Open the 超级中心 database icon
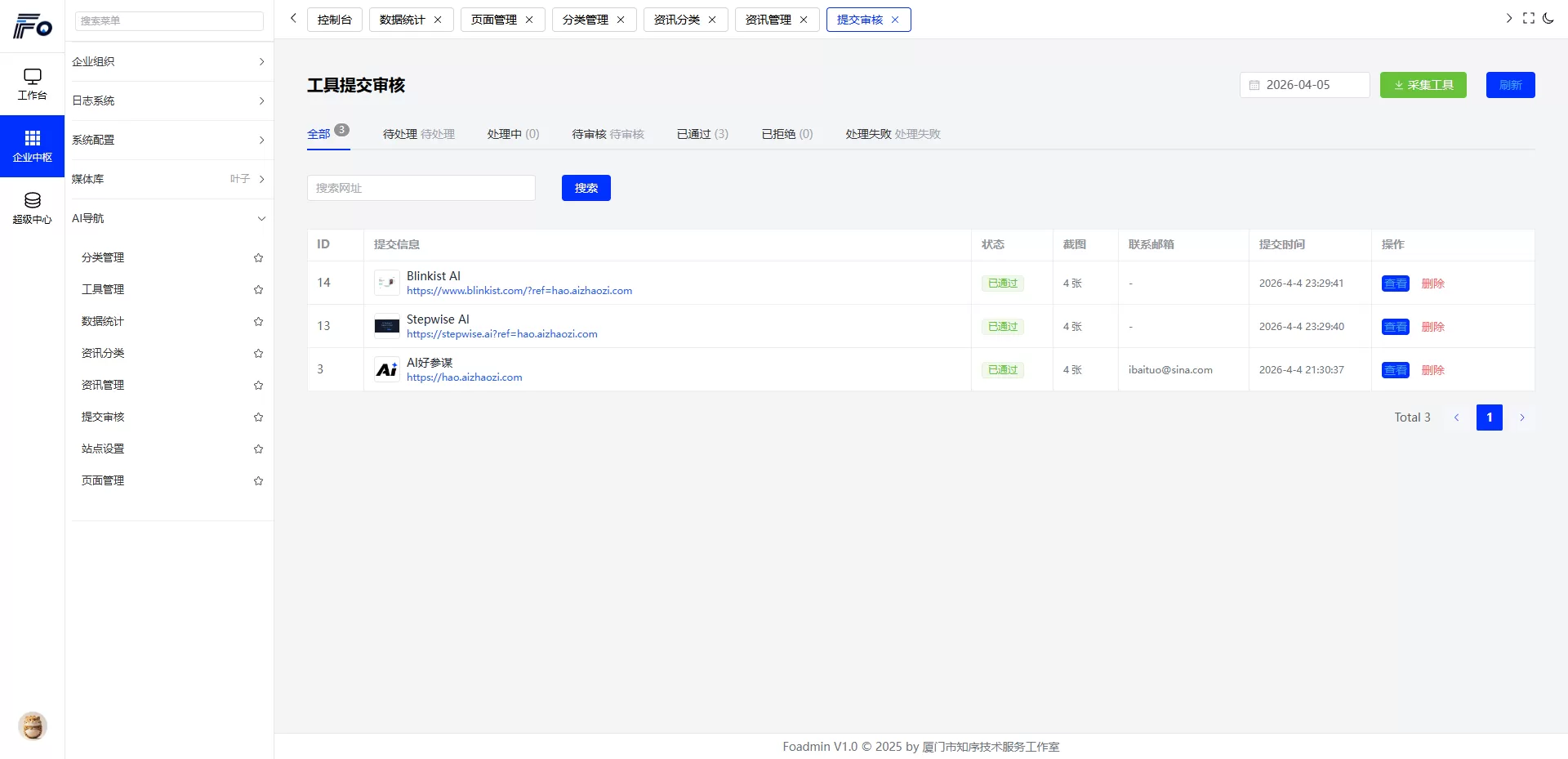Screen dimensions: 1568x759 32,206
